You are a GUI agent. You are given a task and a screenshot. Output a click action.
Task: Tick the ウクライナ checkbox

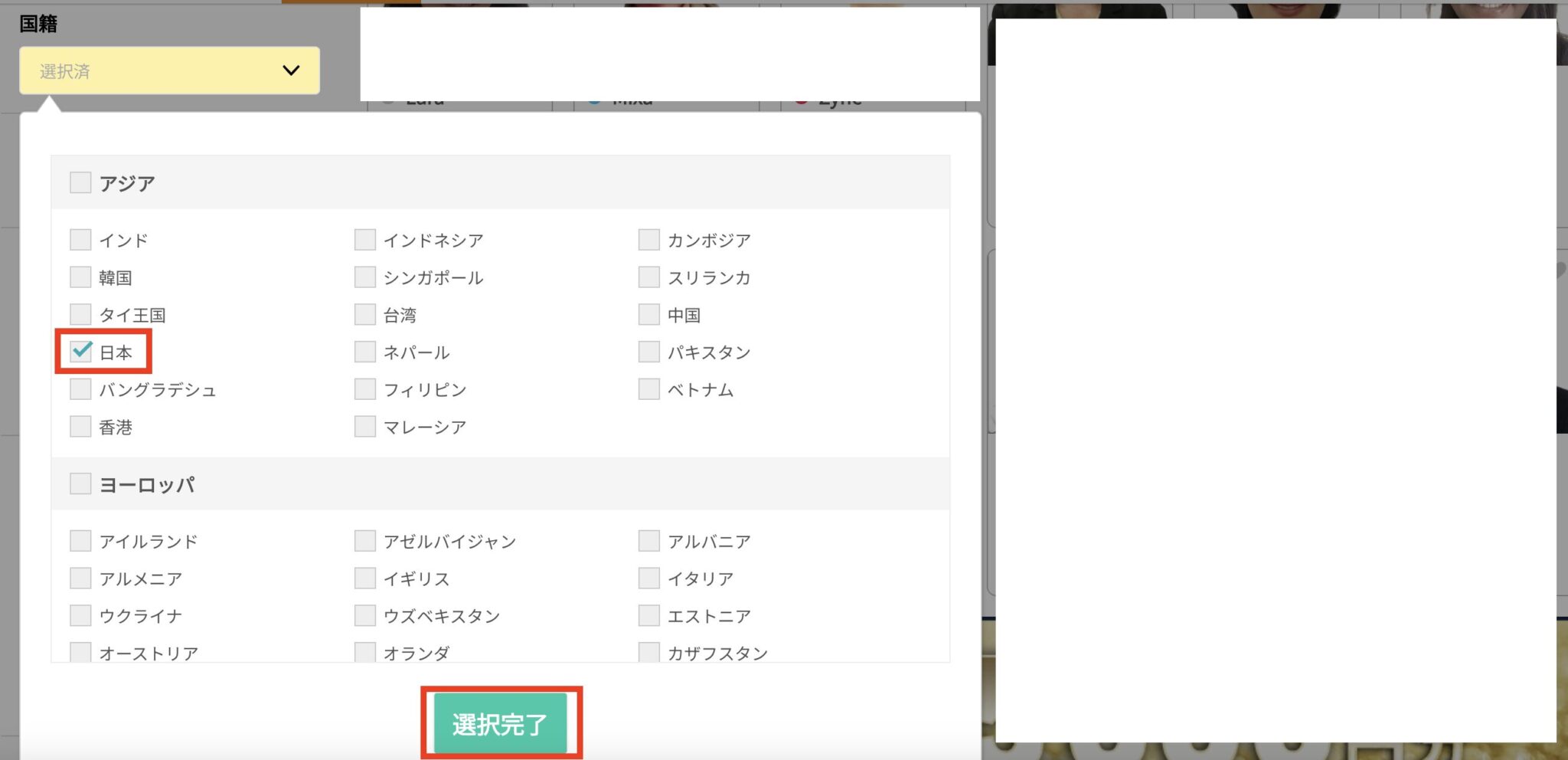[x=80, y=616]
